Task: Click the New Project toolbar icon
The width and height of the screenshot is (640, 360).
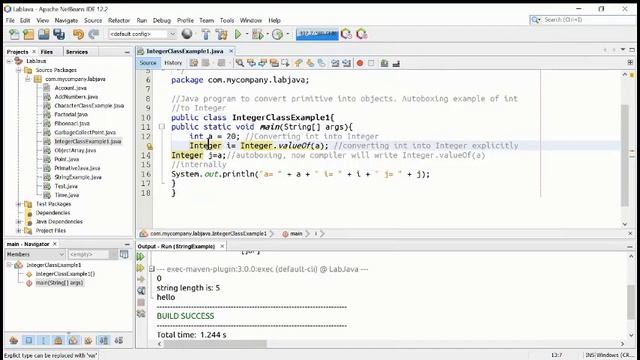Action: point(29,34)
